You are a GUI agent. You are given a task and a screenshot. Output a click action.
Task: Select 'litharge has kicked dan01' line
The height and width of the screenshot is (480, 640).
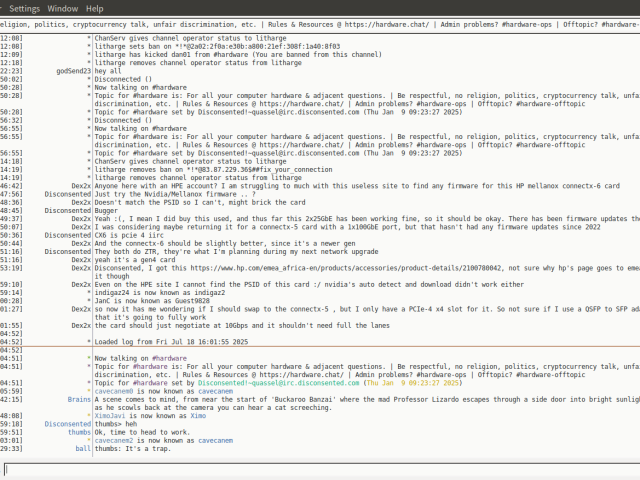point(238,55)
